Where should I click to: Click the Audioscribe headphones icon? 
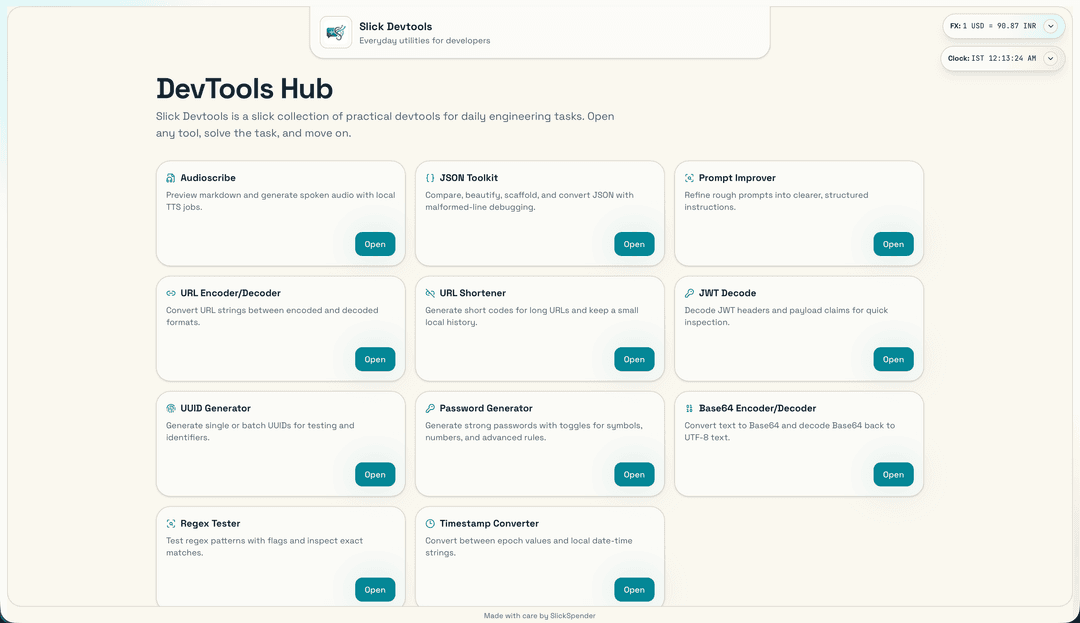(x=169, y=177)
